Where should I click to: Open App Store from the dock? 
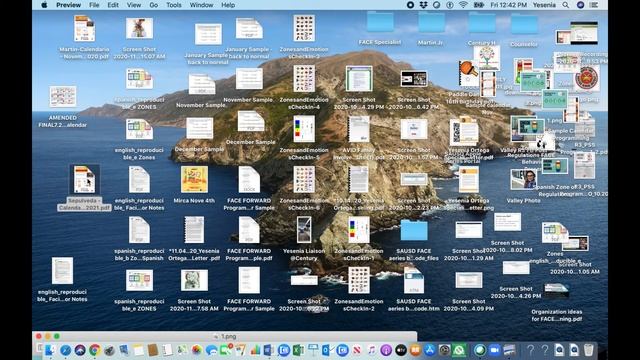(429, 350)
